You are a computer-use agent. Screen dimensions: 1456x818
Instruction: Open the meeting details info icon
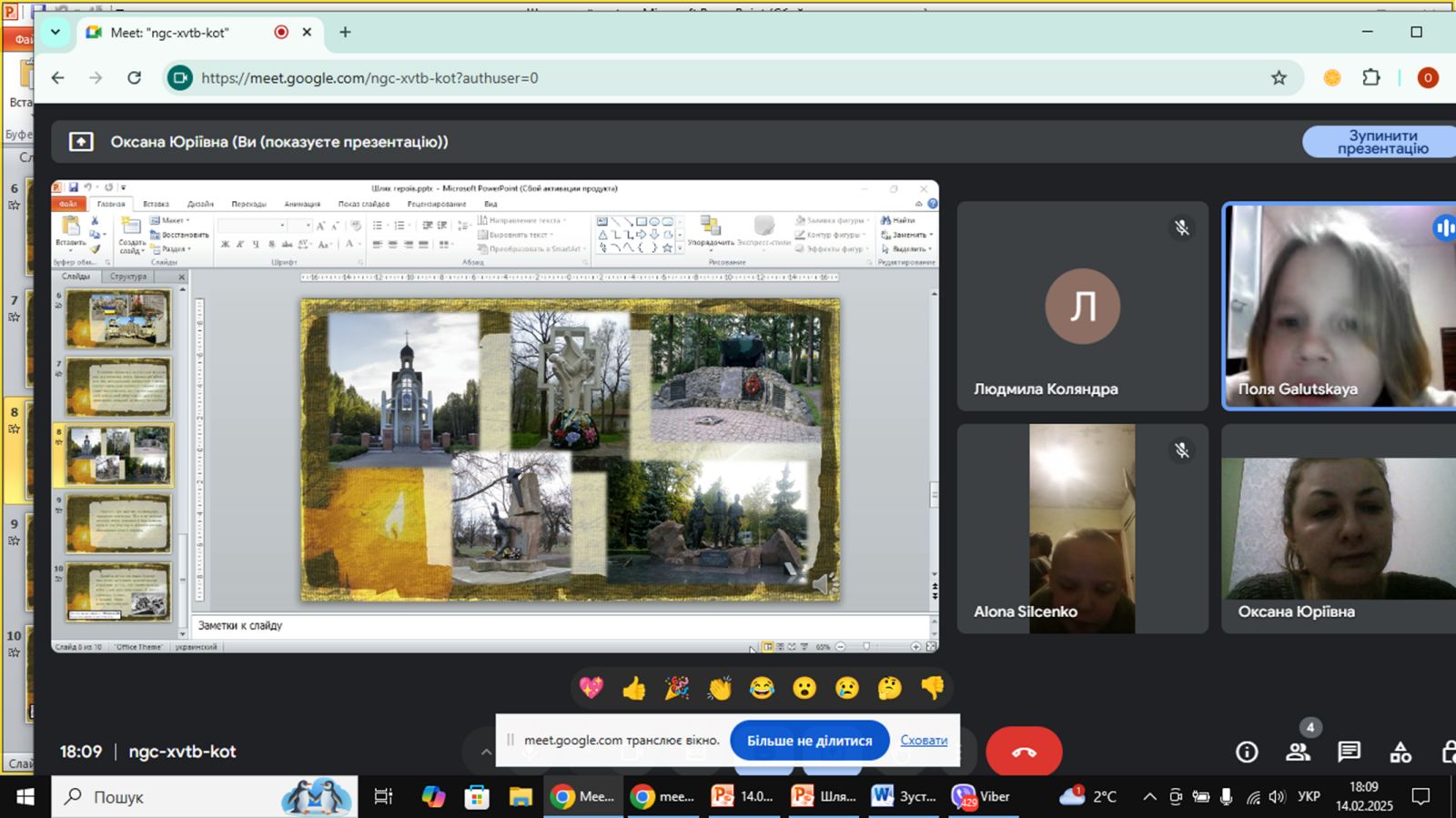click(x=1247, y=752)
